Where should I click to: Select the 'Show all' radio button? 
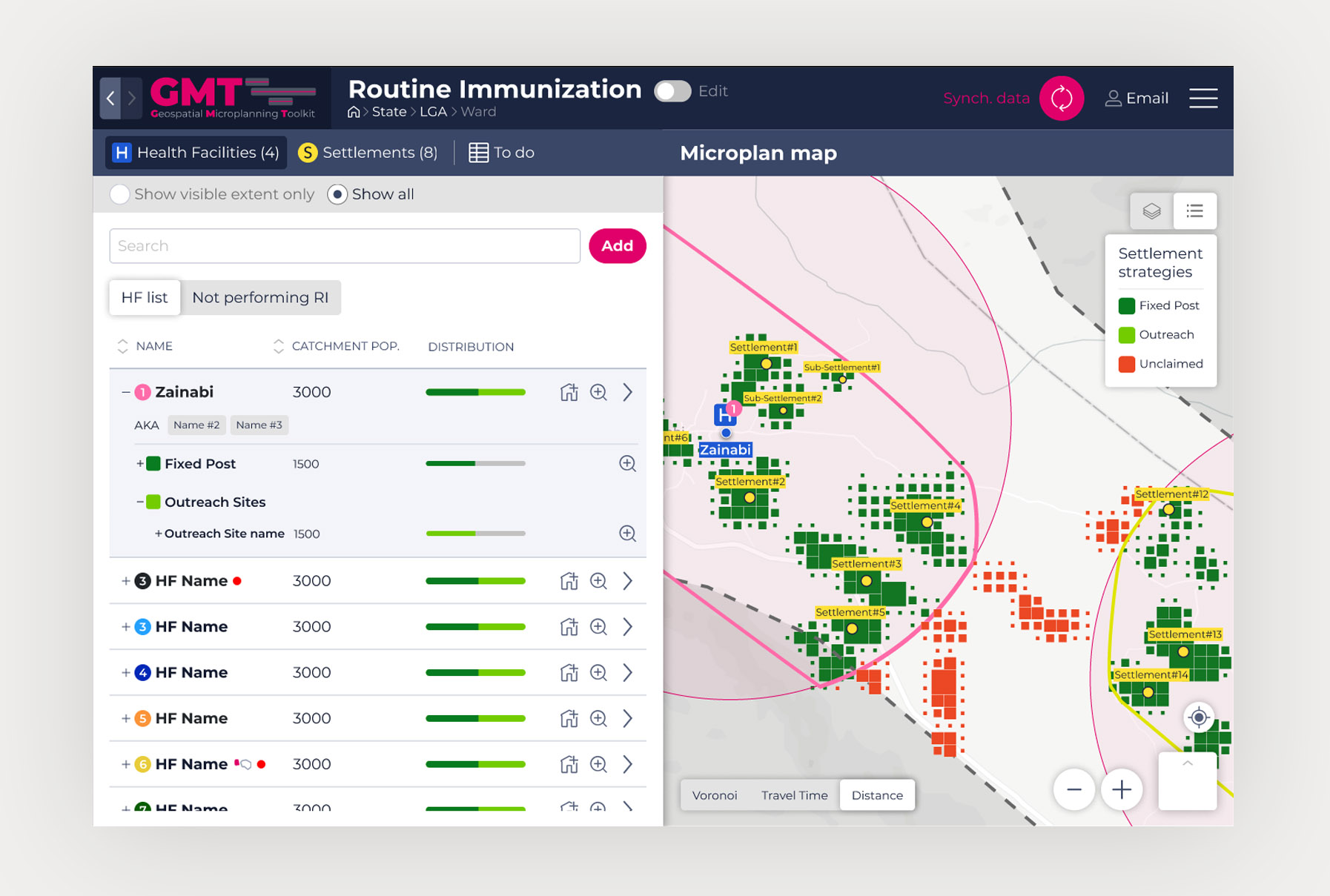click(337, 194)
